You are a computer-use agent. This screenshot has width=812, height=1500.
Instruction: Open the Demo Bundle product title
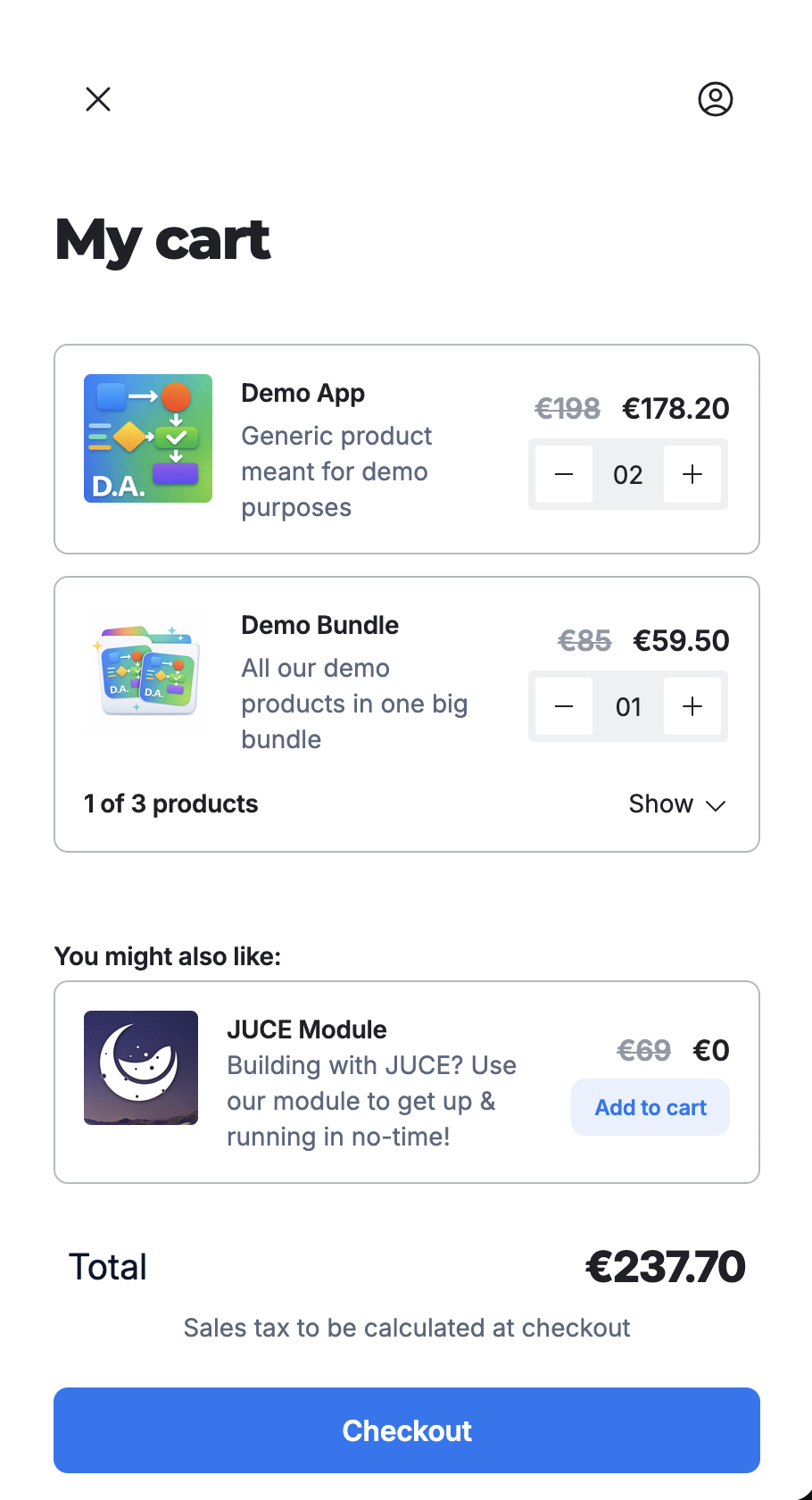319,625
